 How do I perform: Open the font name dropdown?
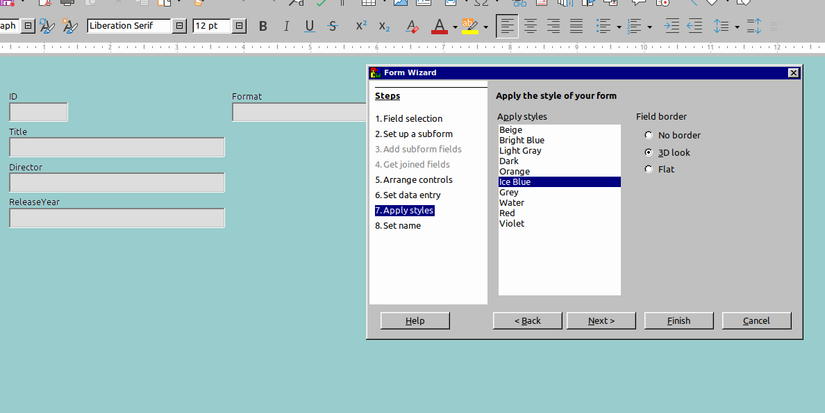pos(180,26)
